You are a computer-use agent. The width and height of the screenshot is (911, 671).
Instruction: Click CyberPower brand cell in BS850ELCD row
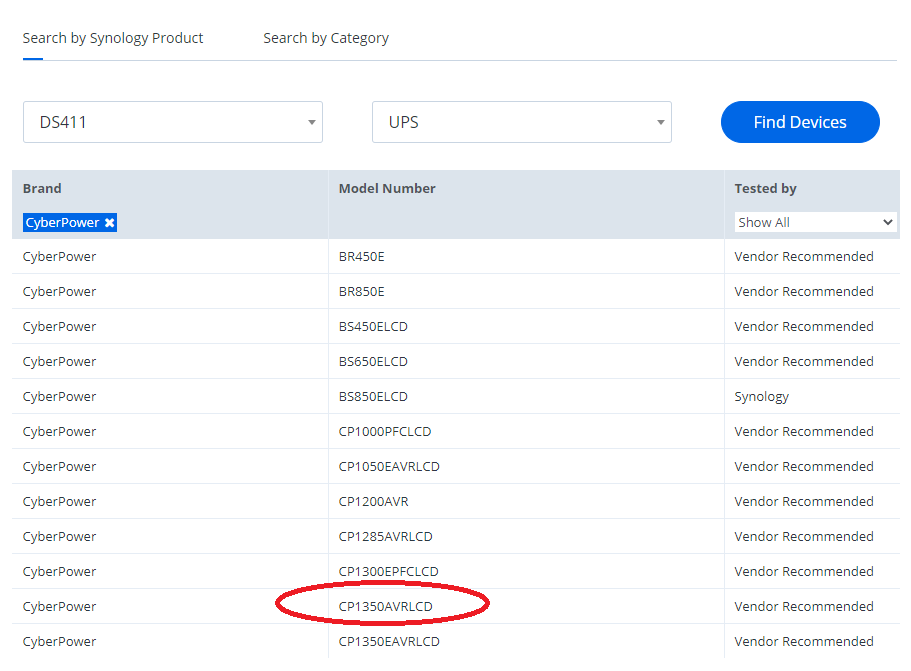point(59,396)
